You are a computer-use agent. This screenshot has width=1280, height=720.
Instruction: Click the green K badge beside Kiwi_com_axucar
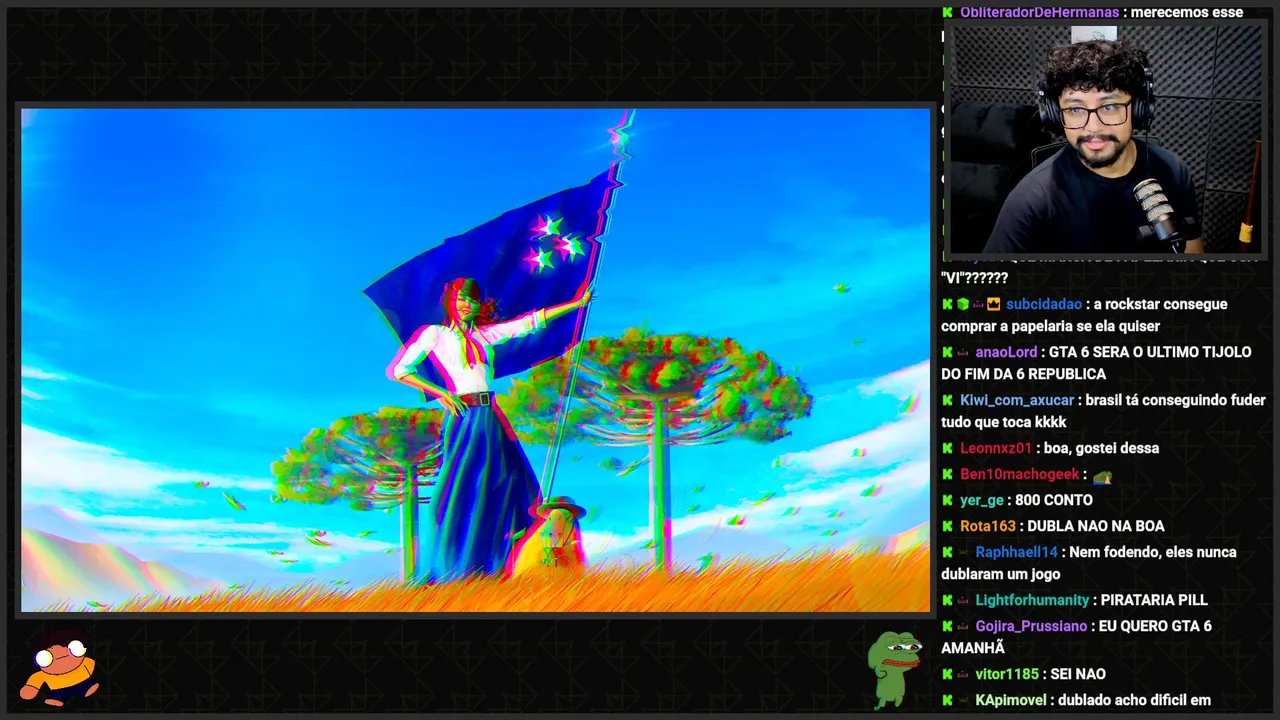click(947, 400)
